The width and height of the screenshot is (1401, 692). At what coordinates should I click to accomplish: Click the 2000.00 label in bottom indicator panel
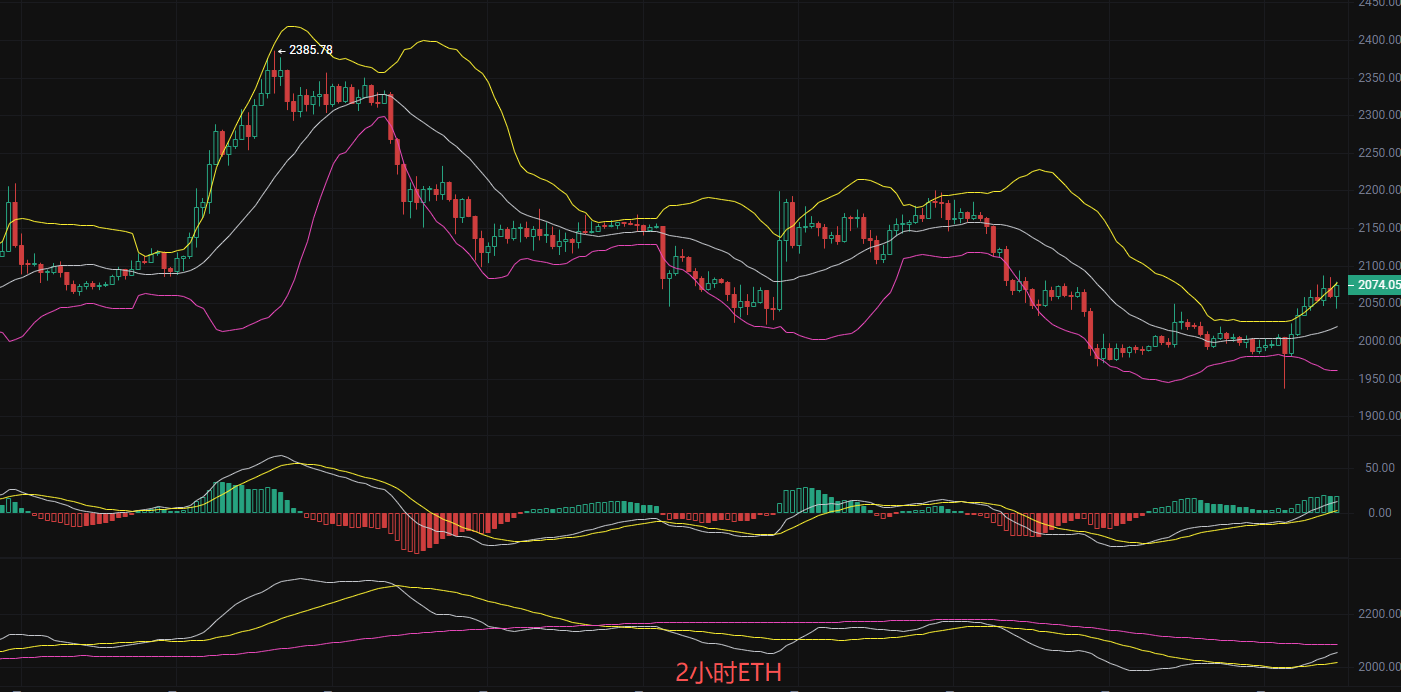tap(1378, 667)
